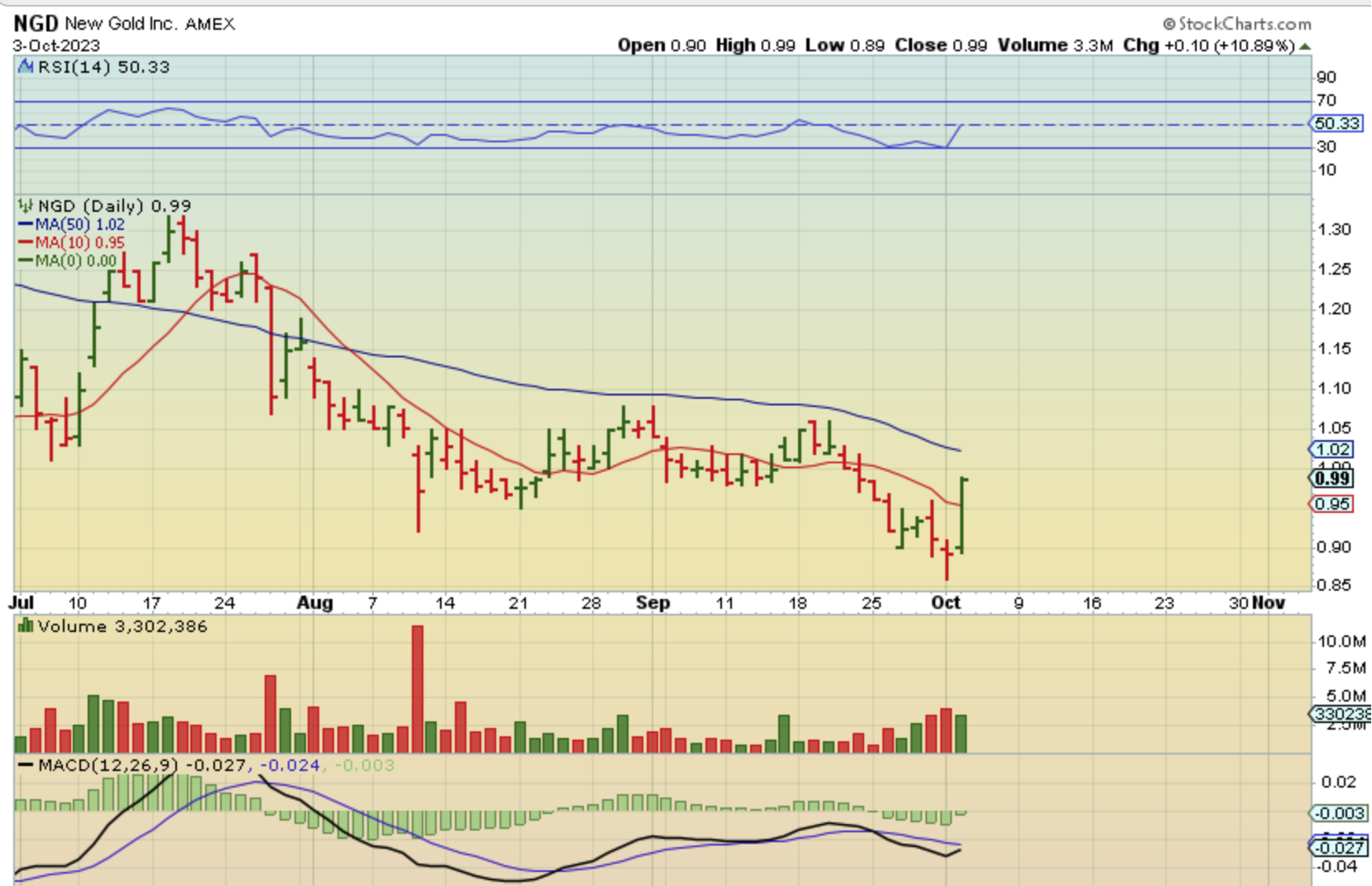The image size is (1372, 886).
Task: Click the green up-arrow after Chg percentage
Action: 1305,46
